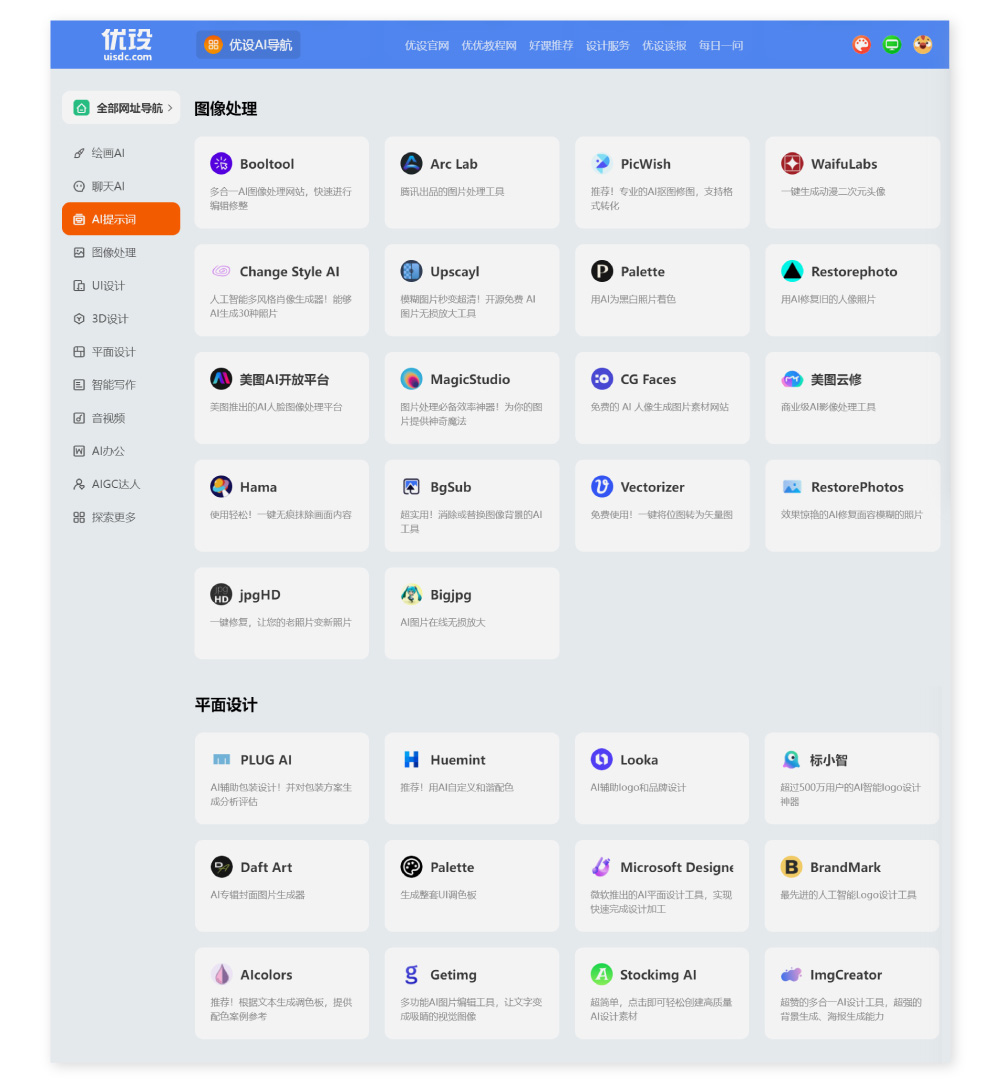1000x1081 pixels.
Task: Open the 优优教程网 header link
Action: 489,45
